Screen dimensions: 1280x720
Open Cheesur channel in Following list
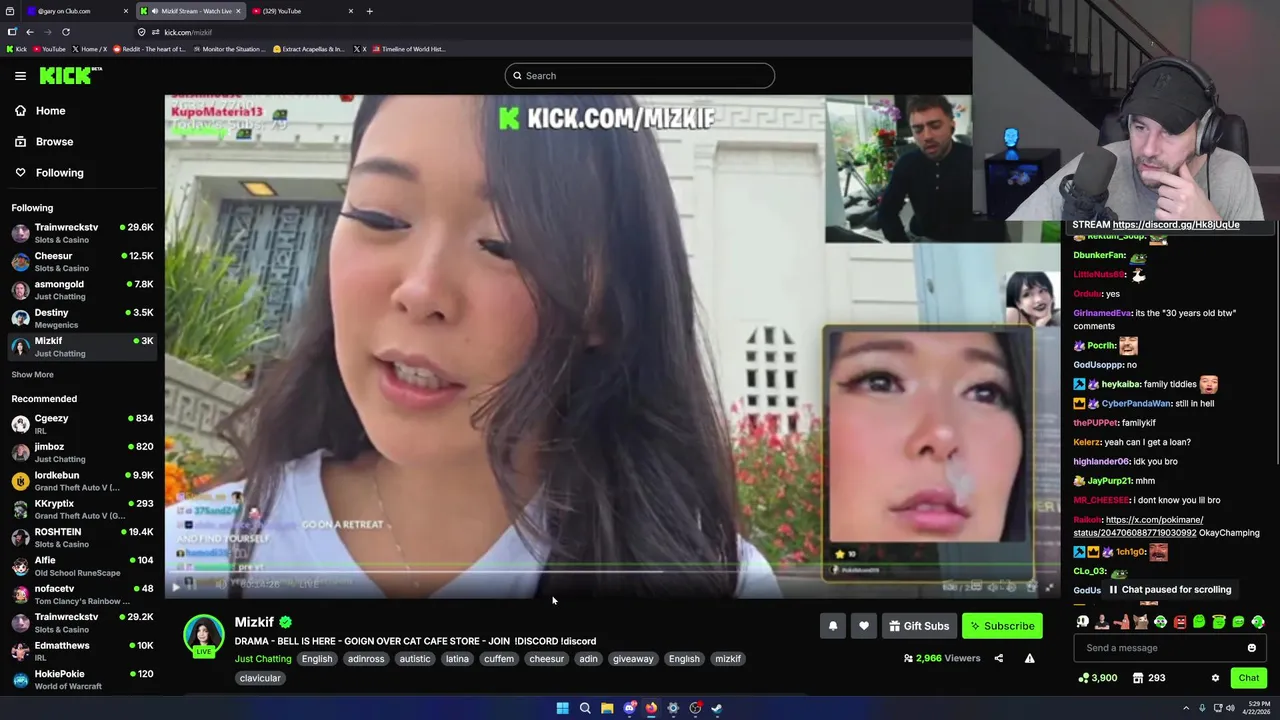(x=82, y=262)
